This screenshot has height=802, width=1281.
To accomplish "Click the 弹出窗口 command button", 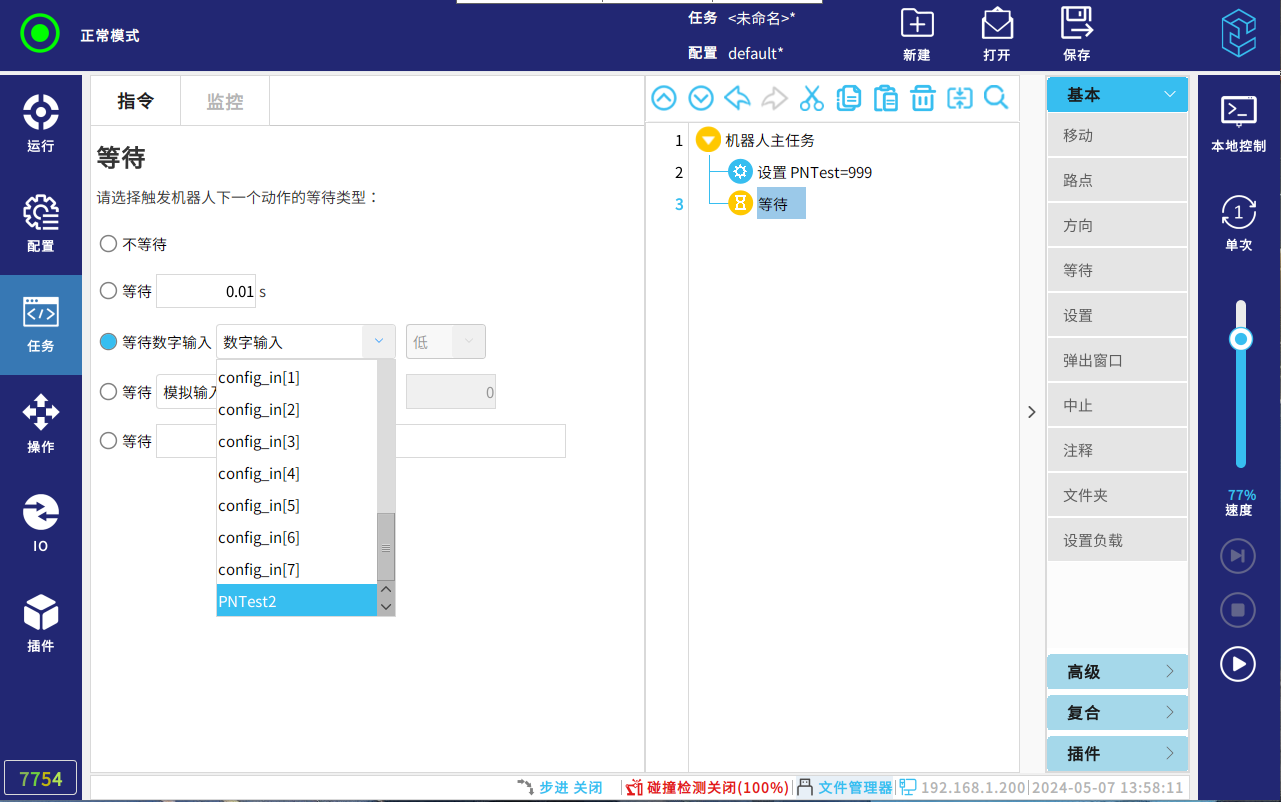I will click(x=1117, y=361).
